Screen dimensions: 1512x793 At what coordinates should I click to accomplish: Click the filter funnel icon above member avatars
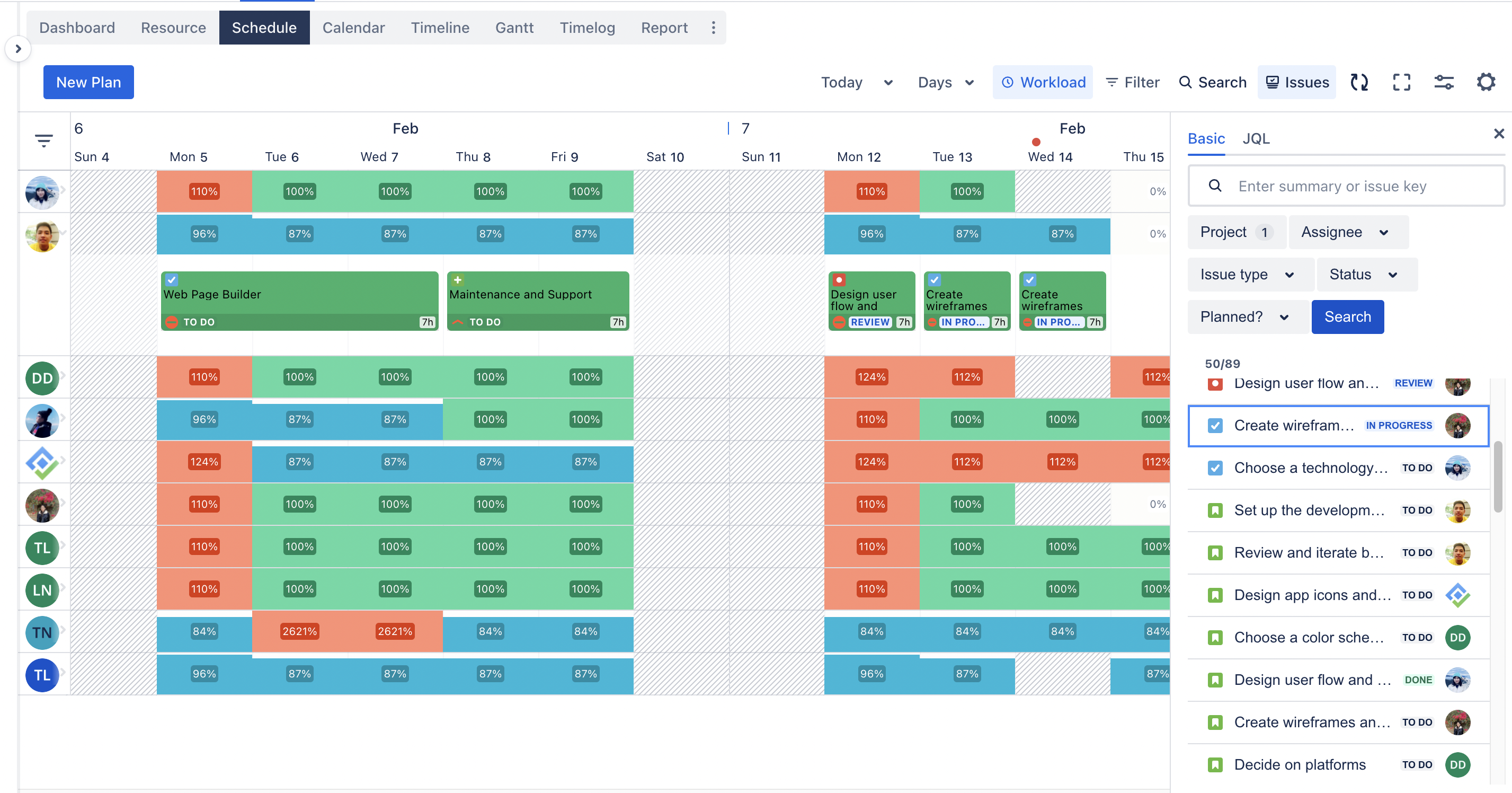[44, 141]
